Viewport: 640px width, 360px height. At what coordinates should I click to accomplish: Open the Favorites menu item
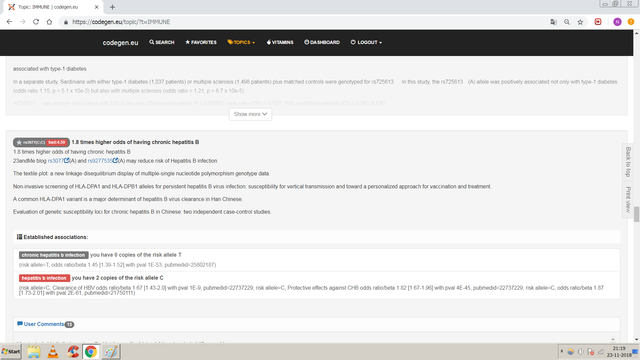201,42
